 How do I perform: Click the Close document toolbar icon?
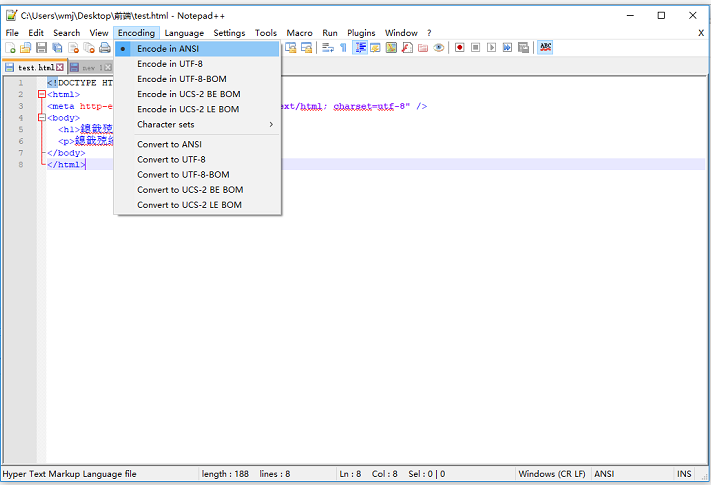tap(73, 48)
